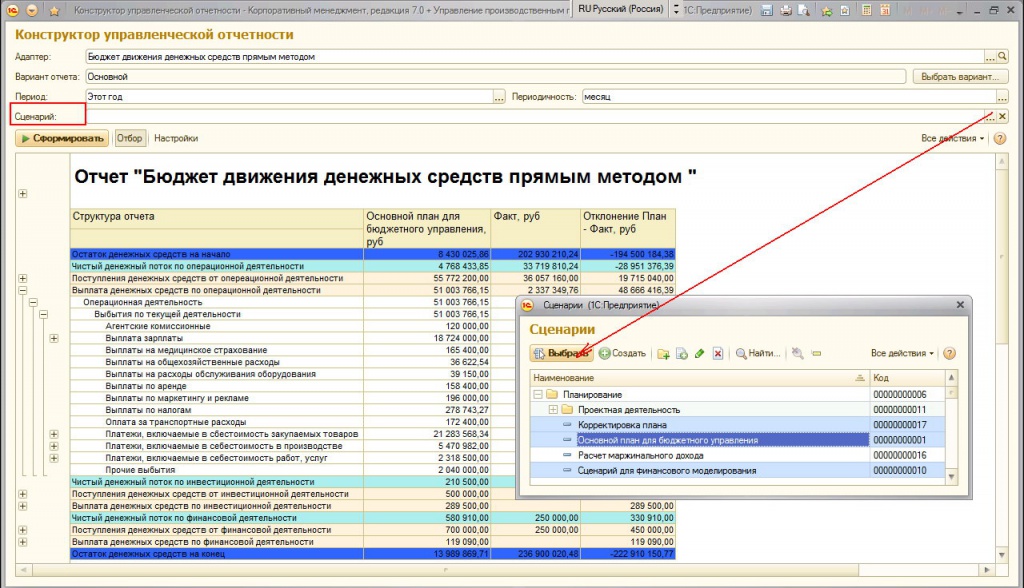Click the Вариант отчета input field
The image size is (1024, 588).
point(495,76)
